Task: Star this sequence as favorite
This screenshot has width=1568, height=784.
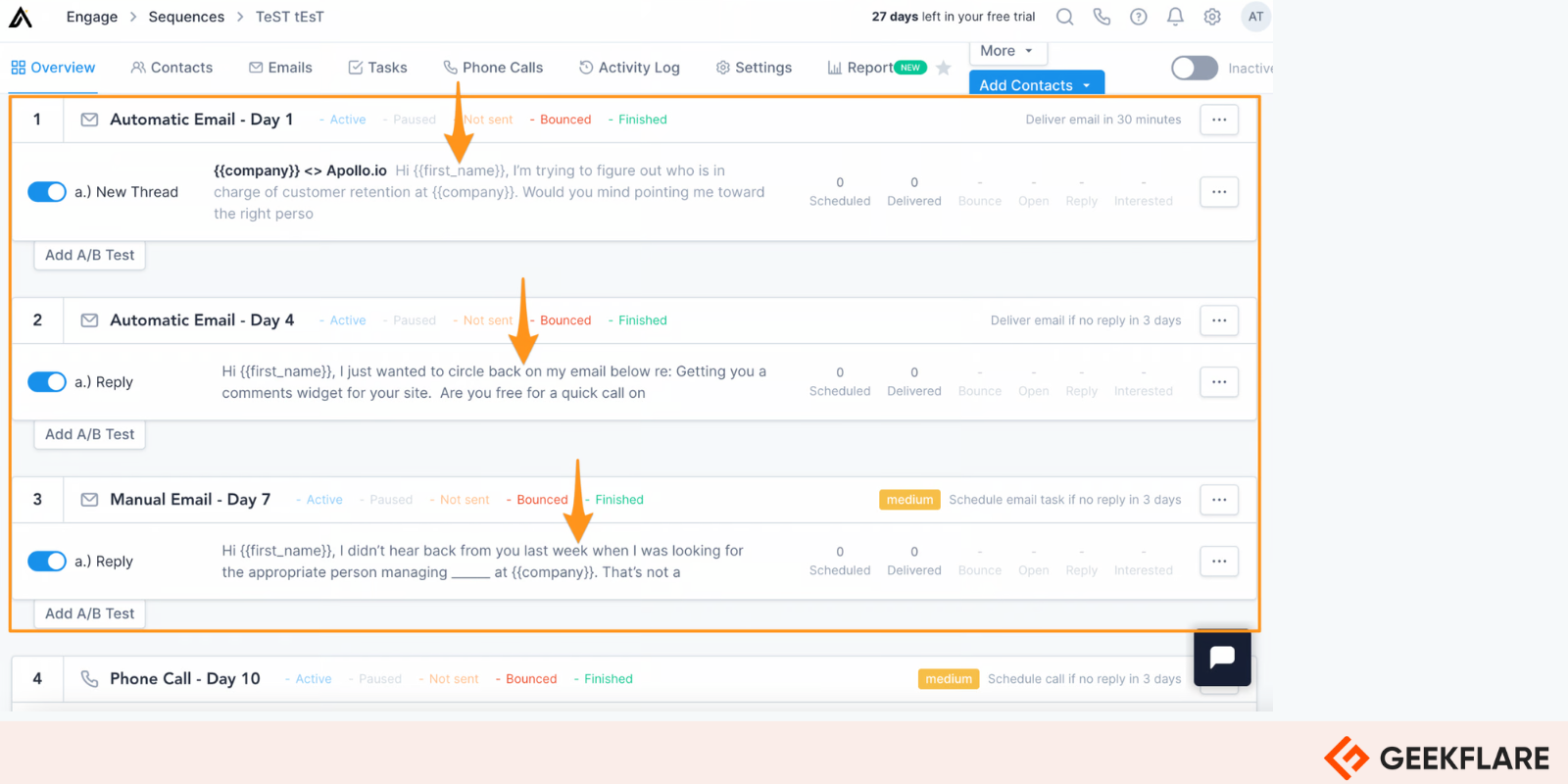Action: click(x=944, y=68)
